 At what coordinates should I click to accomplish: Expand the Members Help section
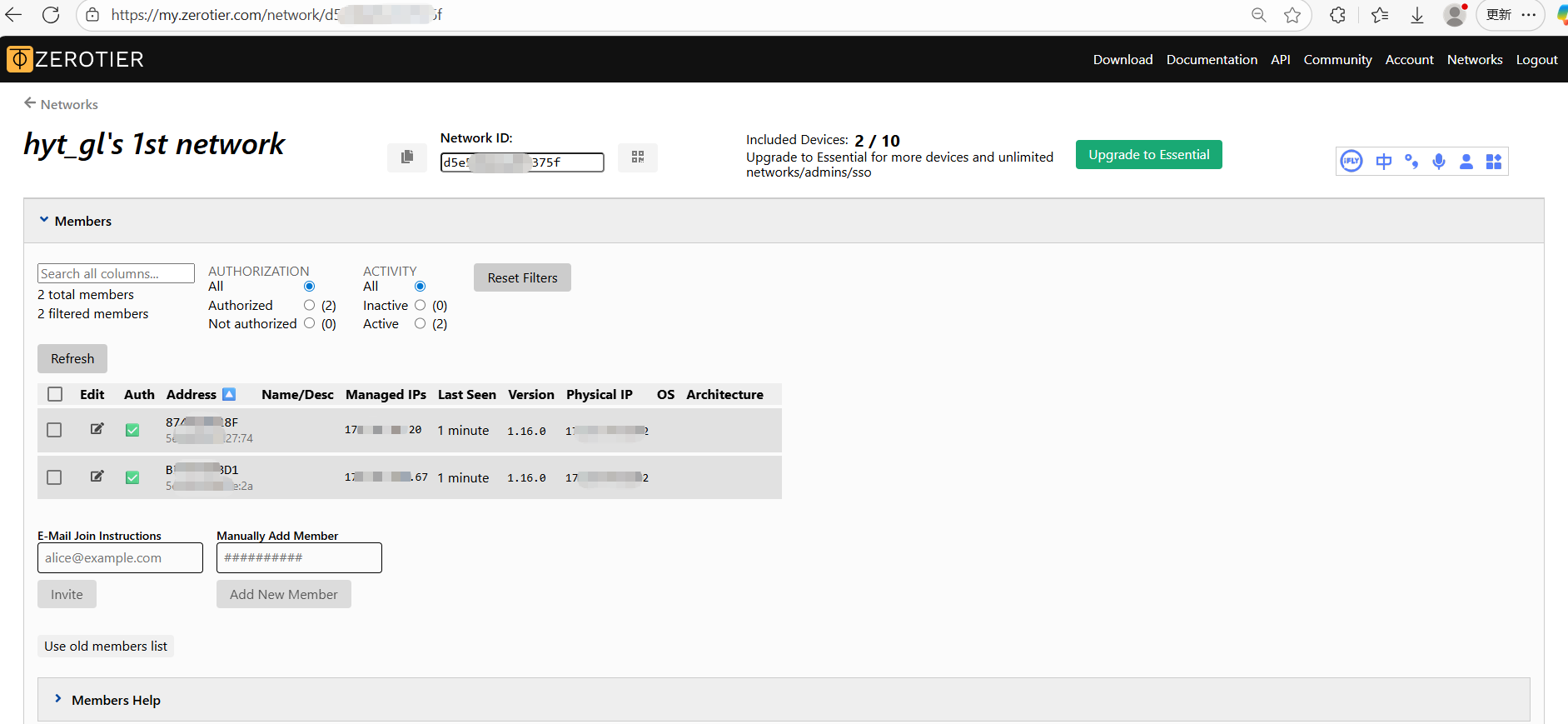57,699
